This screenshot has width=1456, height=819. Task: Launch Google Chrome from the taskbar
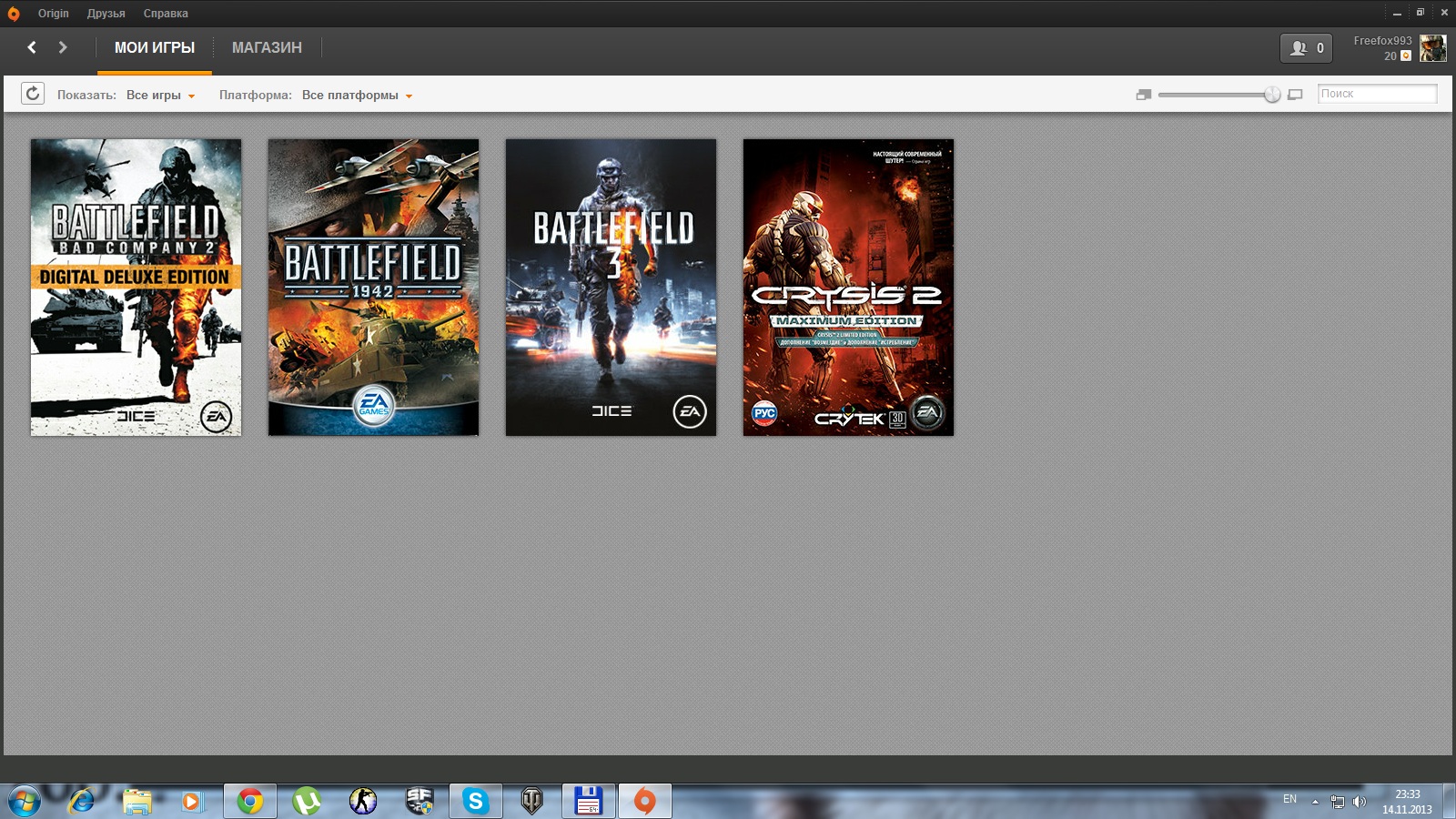250,801
